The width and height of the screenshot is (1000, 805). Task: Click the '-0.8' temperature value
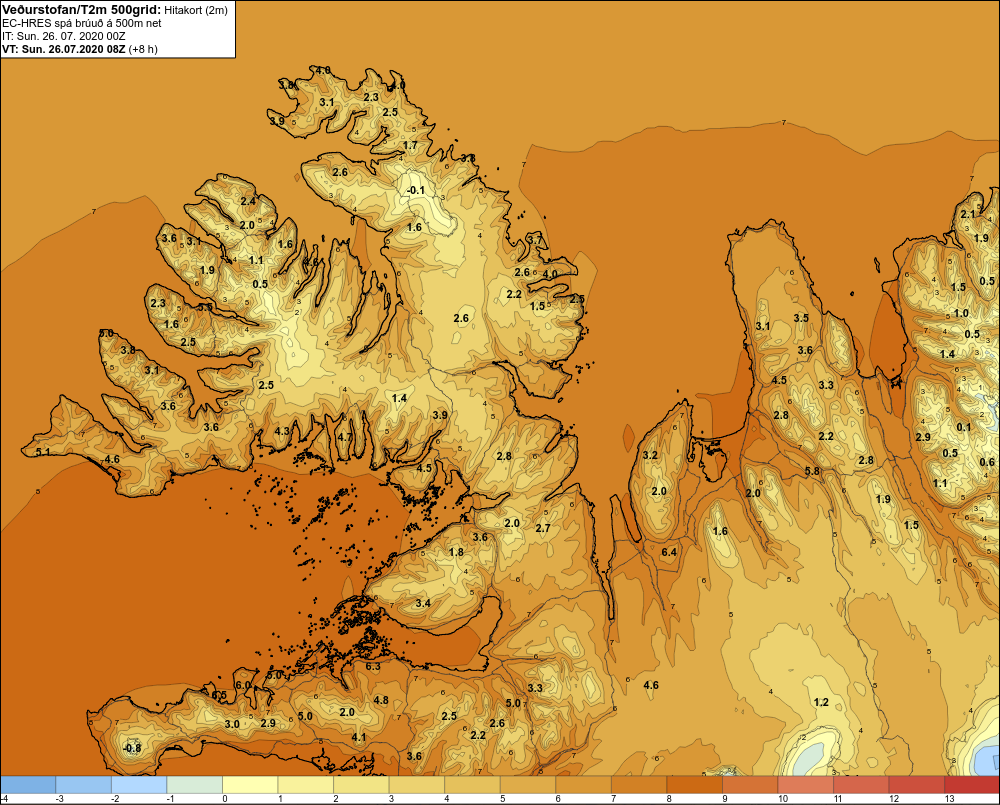pos(132,748)
